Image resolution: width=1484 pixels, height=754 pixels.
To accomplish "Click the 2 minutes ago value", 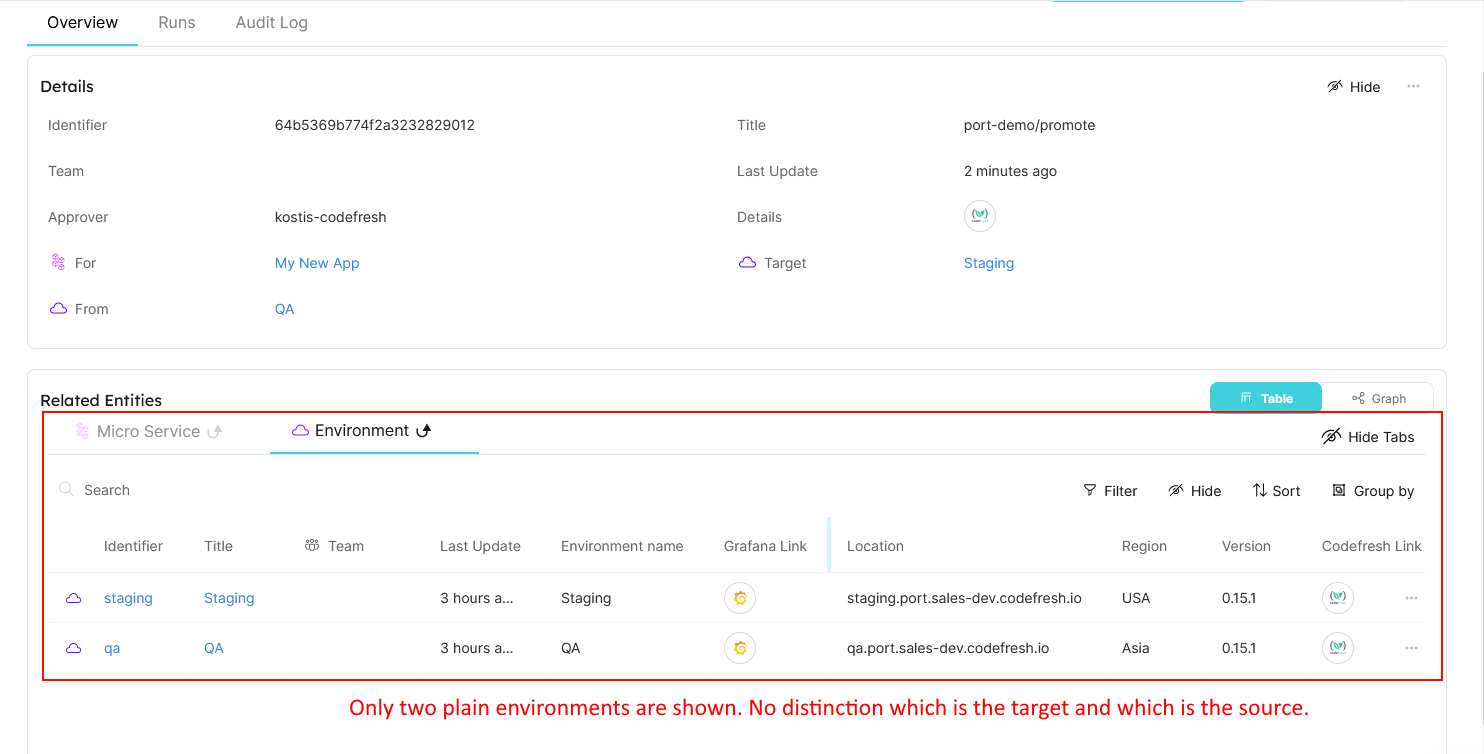I will 1010,171.
